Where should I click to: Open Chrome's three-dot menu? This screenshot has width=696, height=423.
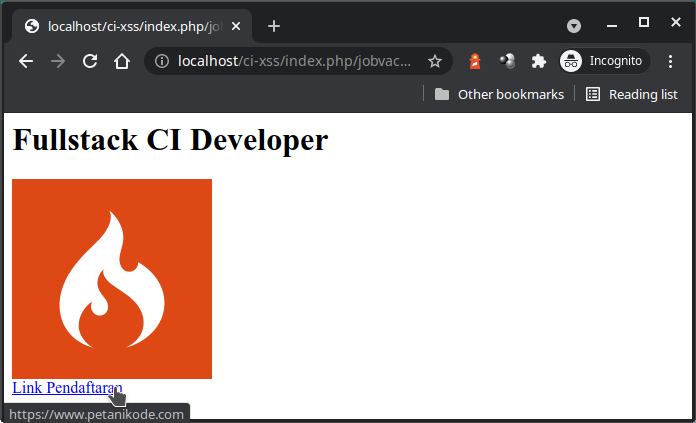coord(670,61)
